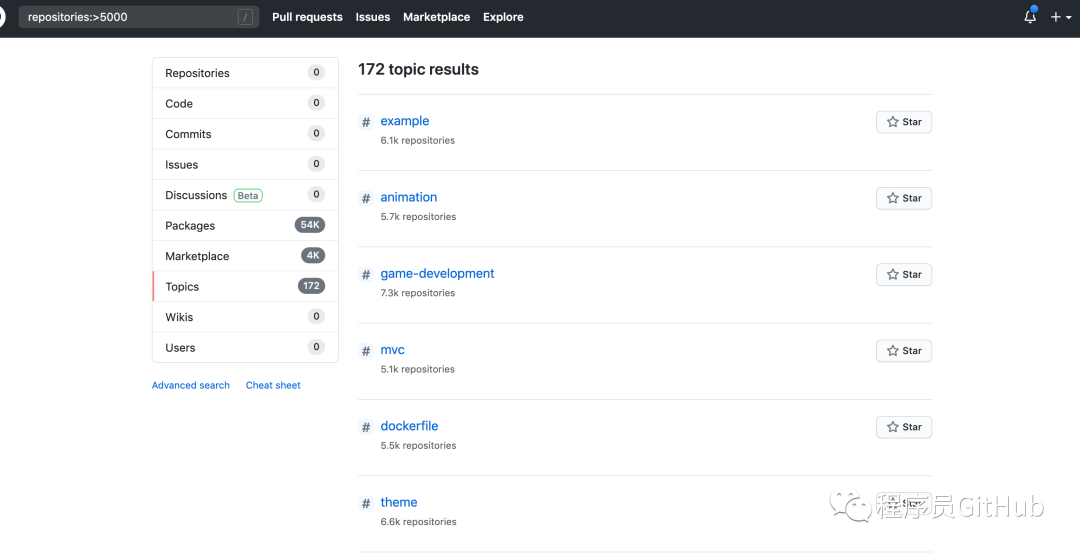
Task: Select Marketplace in the search sidebar
Action: coord(245,256)
